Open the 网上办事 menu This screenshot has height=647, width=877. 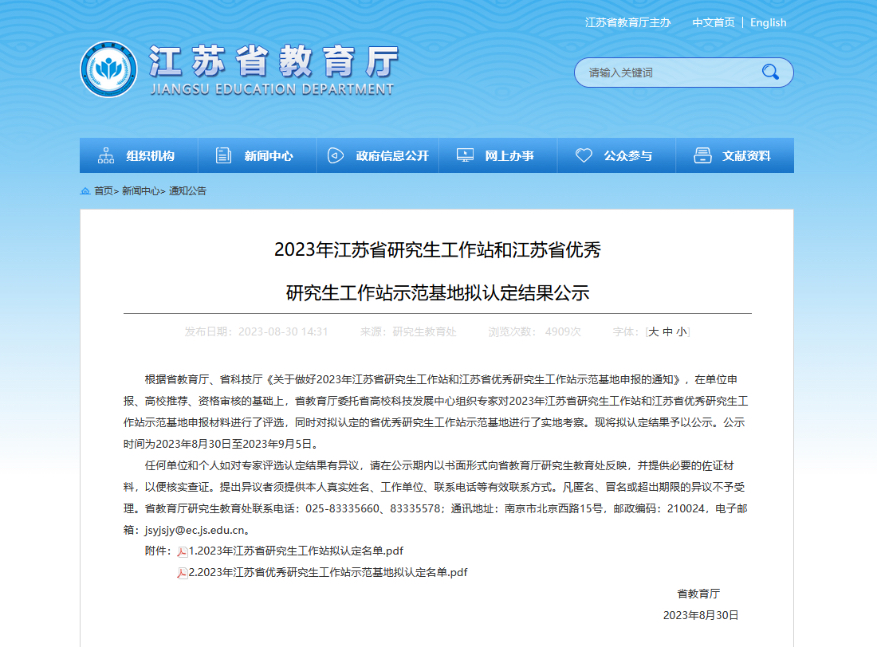click(498, 155)
